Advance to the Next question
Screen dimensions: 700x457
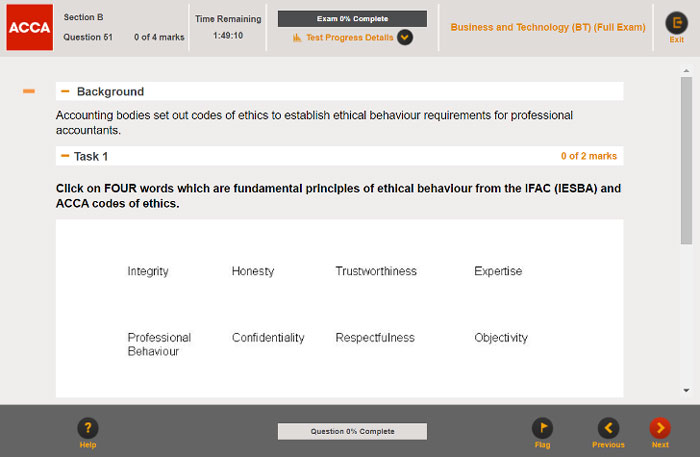660,428
